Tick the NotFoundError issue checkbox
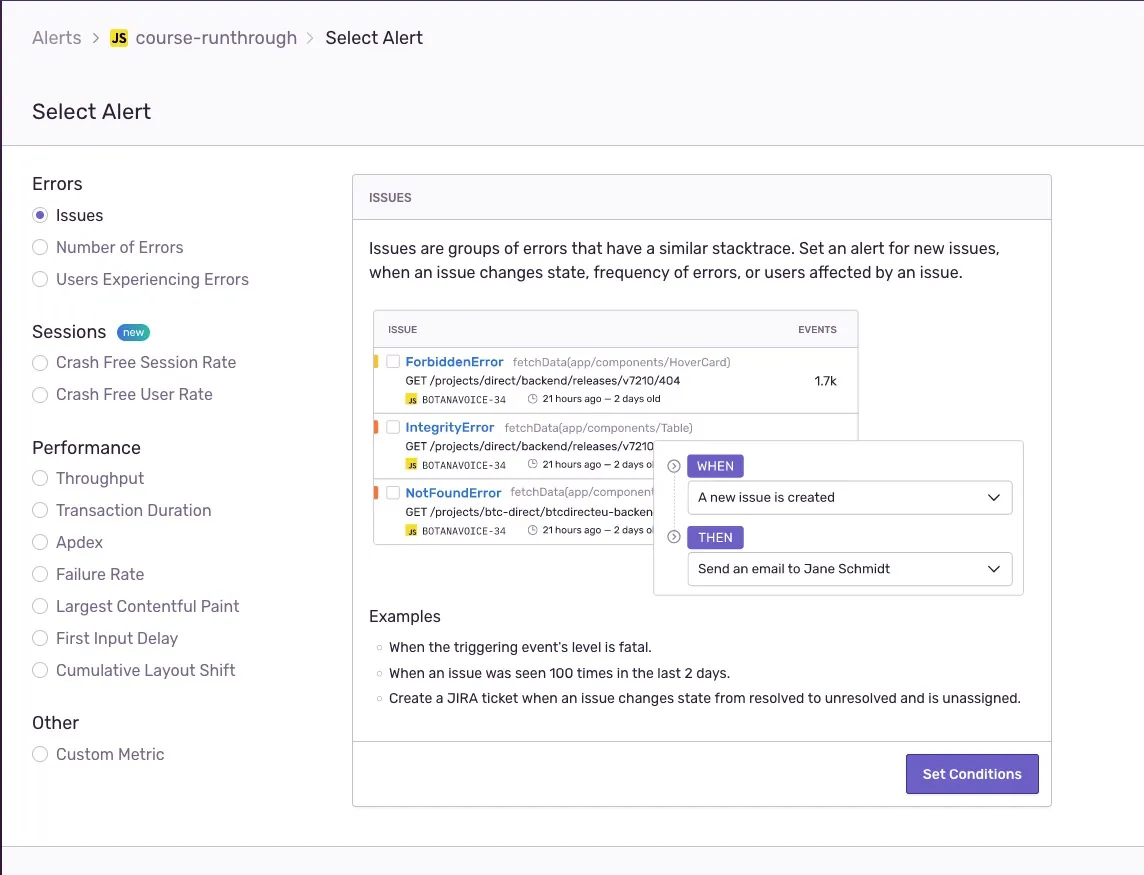The height and width of the screenshot is (875, 1144). tap(393, 493)
